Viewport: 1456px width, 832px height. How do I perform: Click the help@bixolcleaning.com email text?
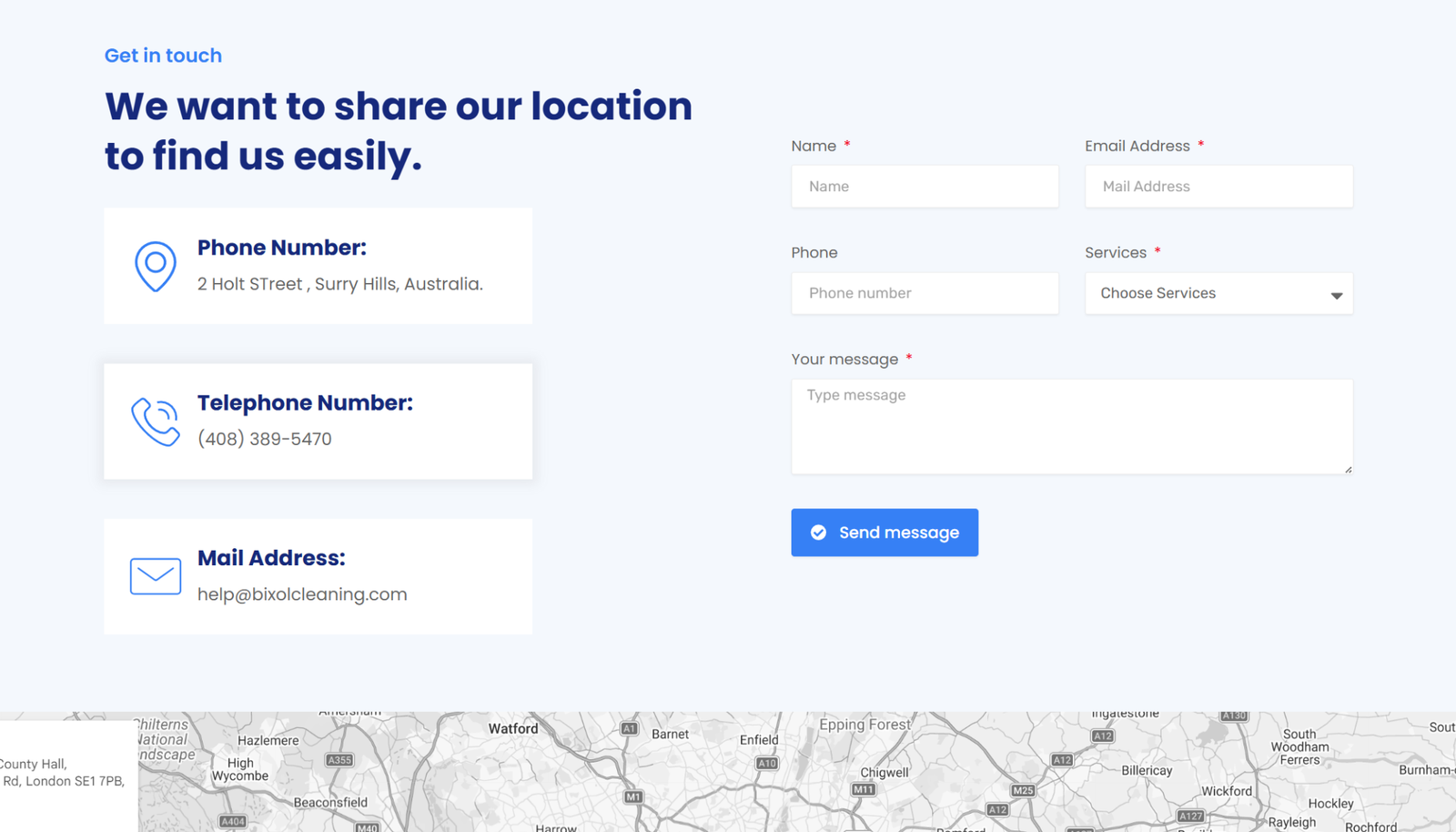click(x=302, y=594)
